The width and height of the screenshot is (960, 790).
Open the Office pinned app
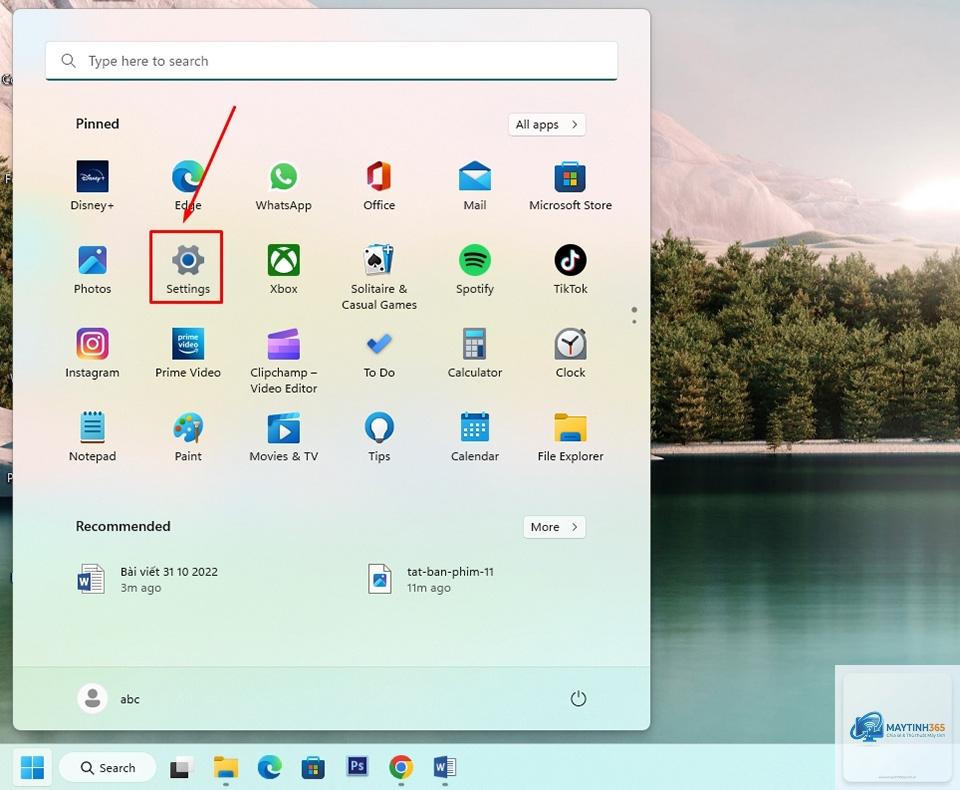pos(379,186)
